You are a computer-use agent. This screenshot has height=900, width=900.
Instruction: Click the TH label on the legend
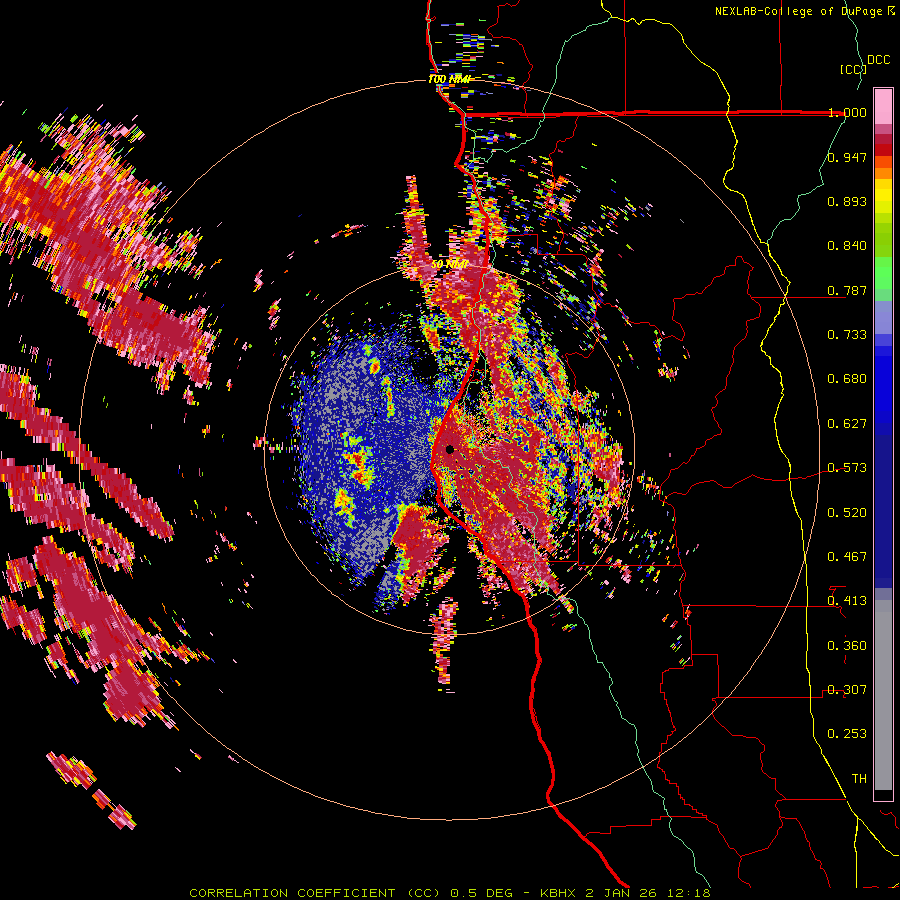click(x=859, y=778)
